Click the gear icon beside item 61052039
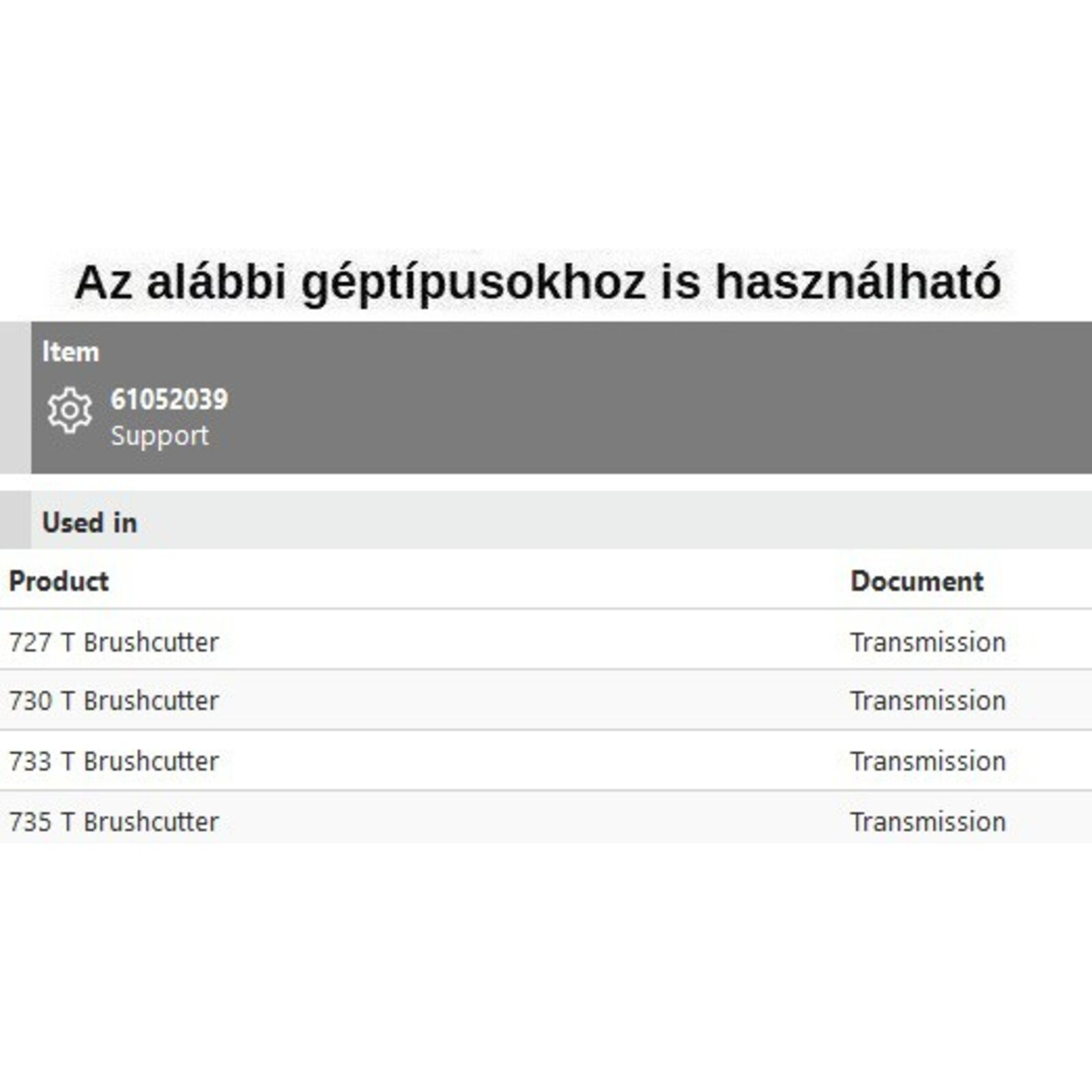 click(70, 410)
